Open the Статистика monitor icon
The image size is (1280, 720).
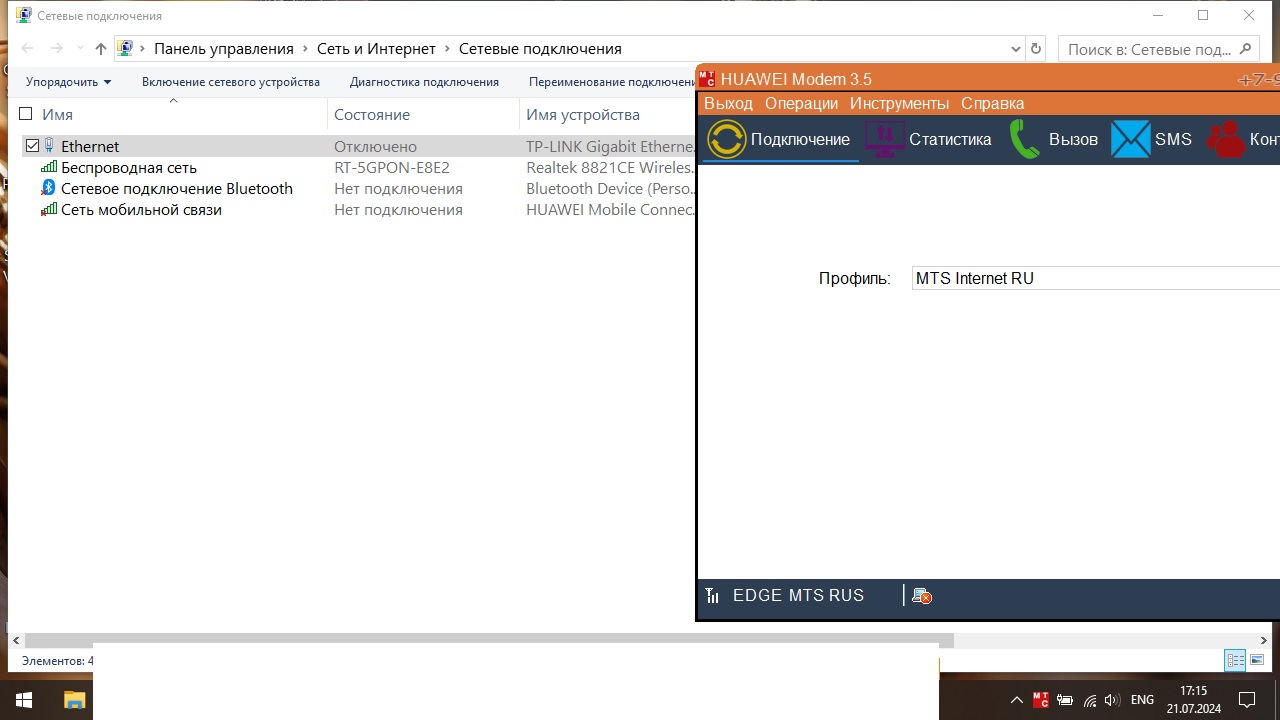click(x=884, y=139)
